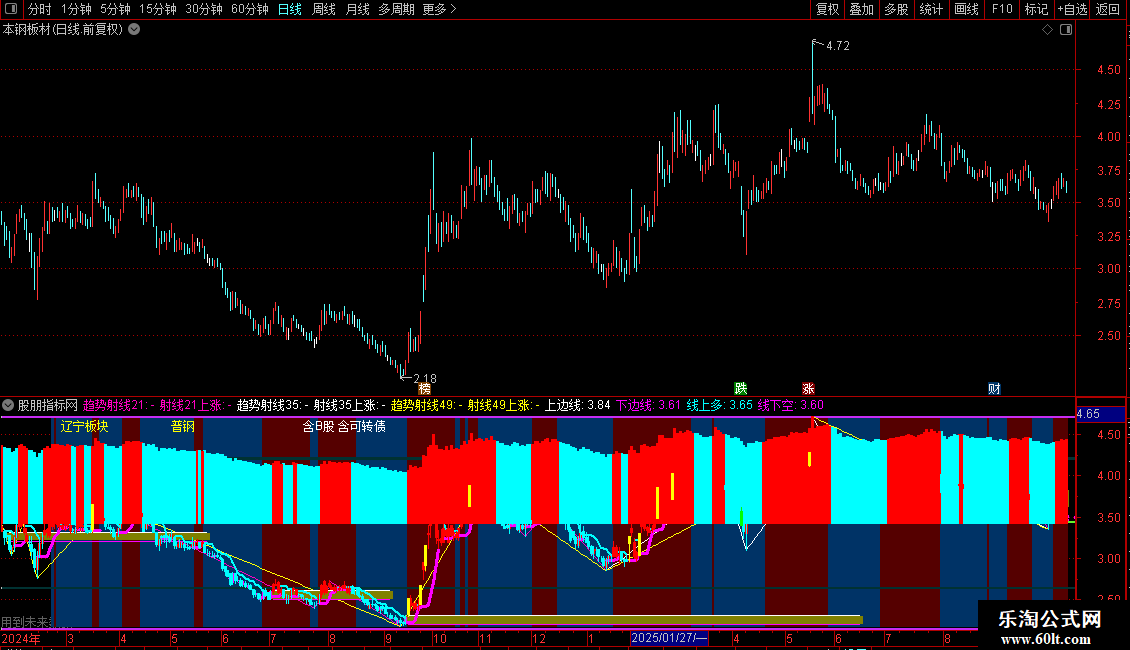Add stock via +自选 button

[1072, 9]
